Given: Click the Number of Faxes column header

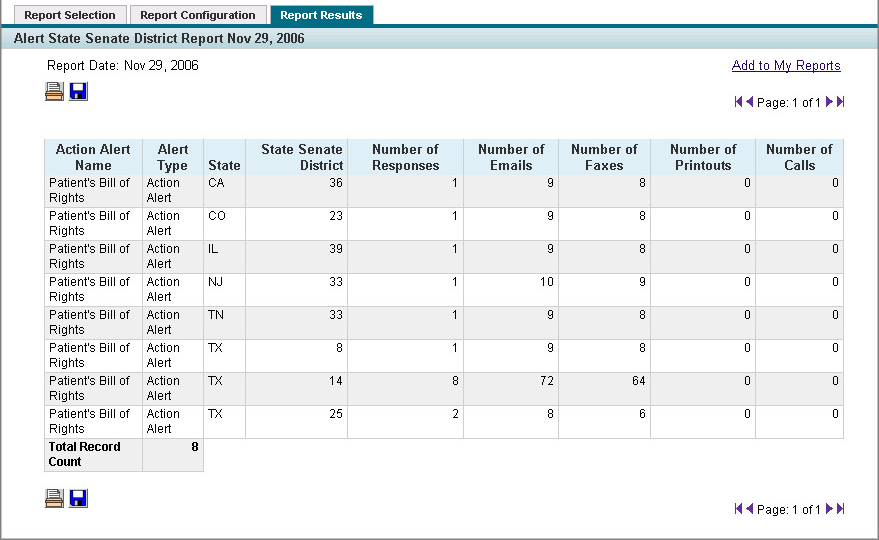Looking at the screenshot, I should (604, 158).
